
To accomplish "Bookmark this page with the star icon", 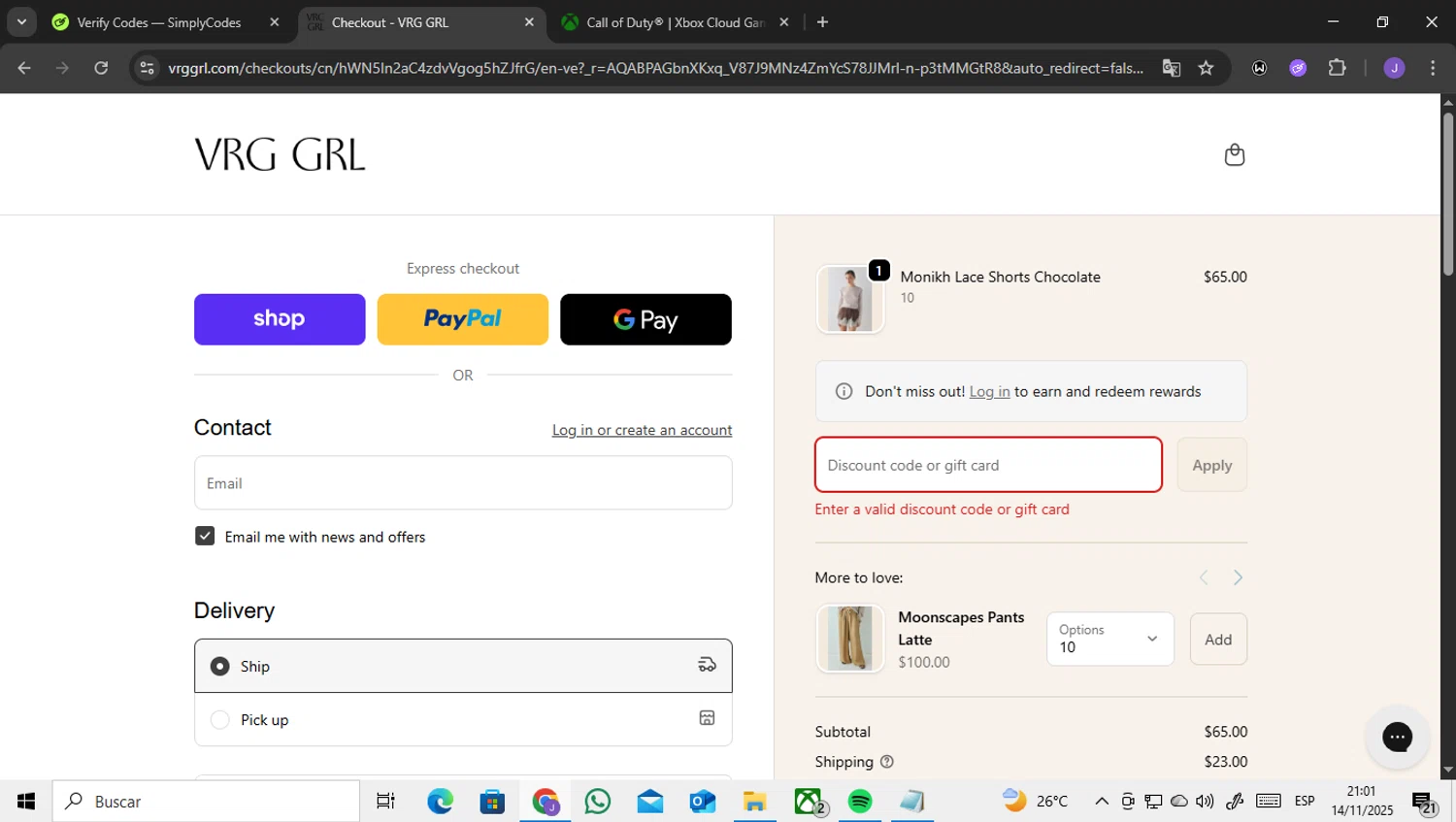I will (x=1206, y=68).
